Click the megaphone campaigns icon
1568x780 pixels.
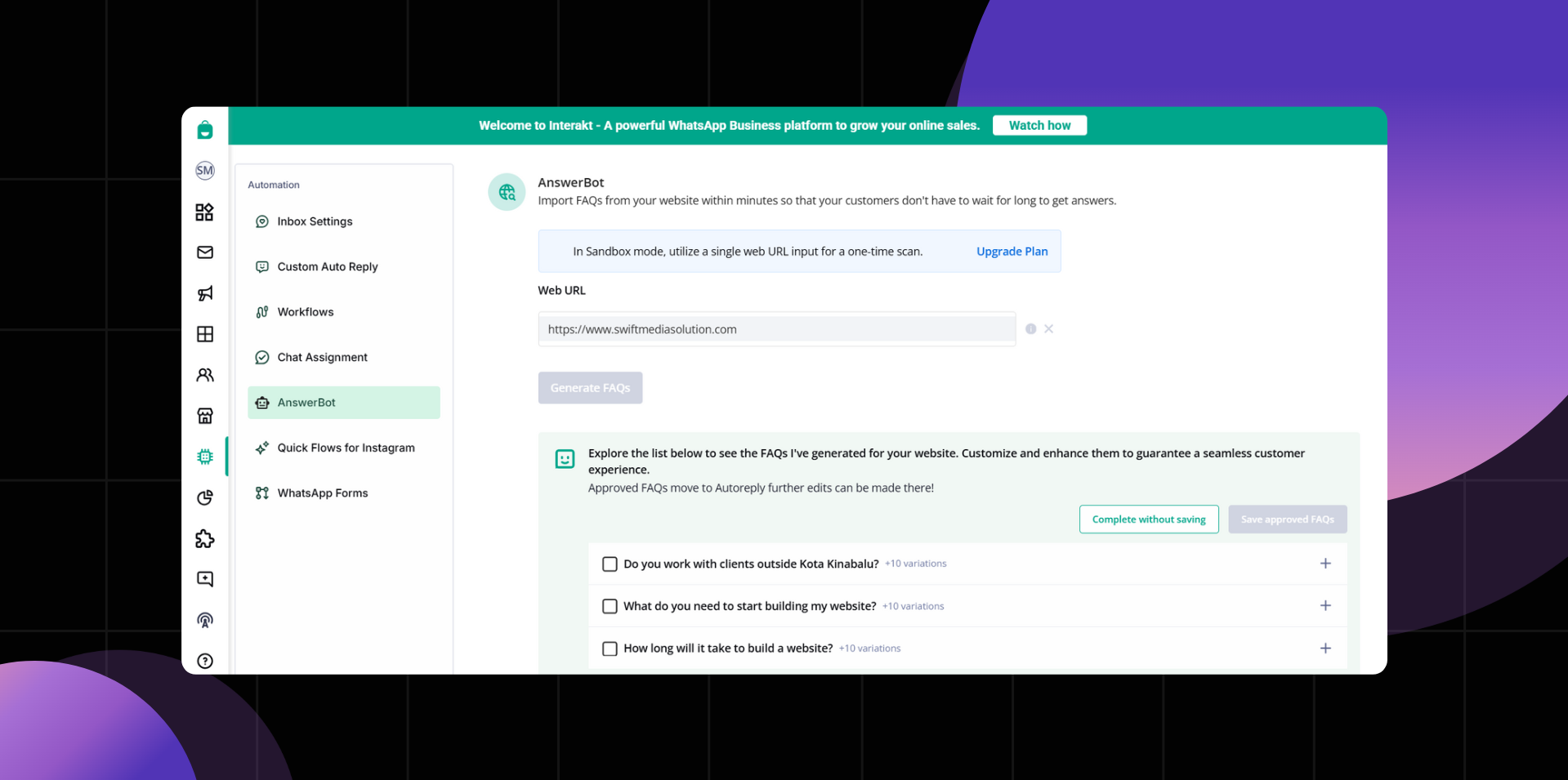pos(205,293)
